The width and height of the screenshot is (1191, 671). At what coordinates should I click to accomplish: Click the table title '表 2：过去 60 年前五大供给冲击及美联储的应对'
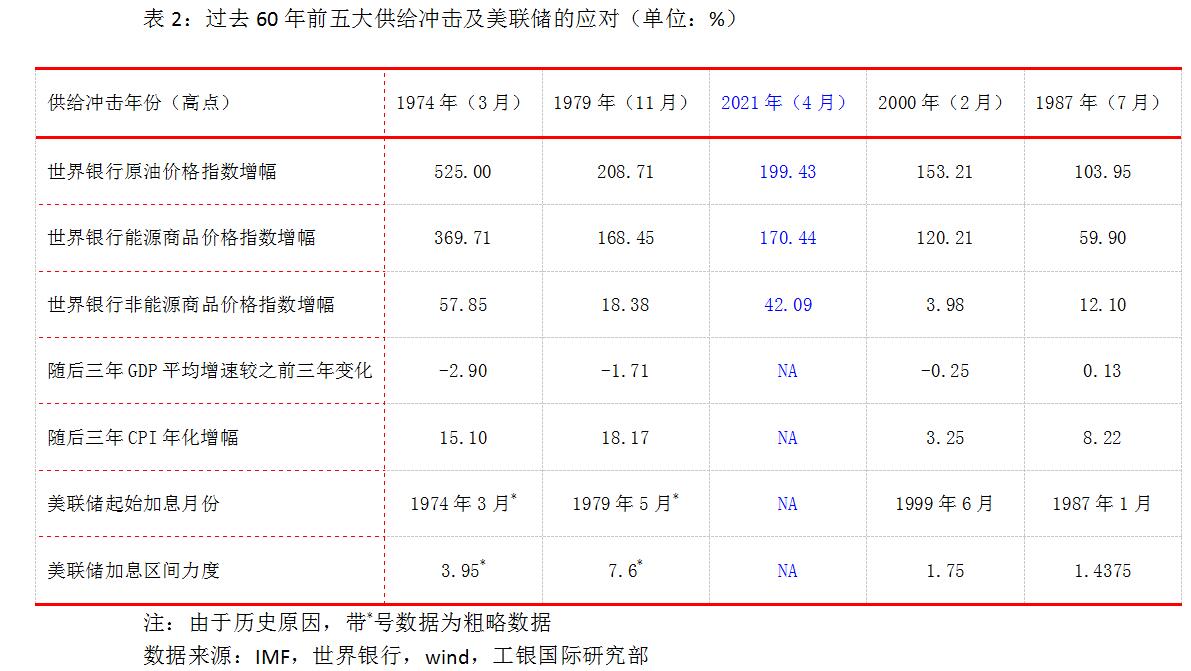tap(381, 18)
